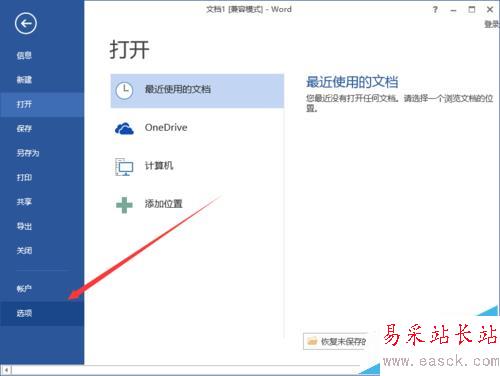This screenshot has height=376, width=500.
Task: Select the OneDrive location label
Action: 166,128
